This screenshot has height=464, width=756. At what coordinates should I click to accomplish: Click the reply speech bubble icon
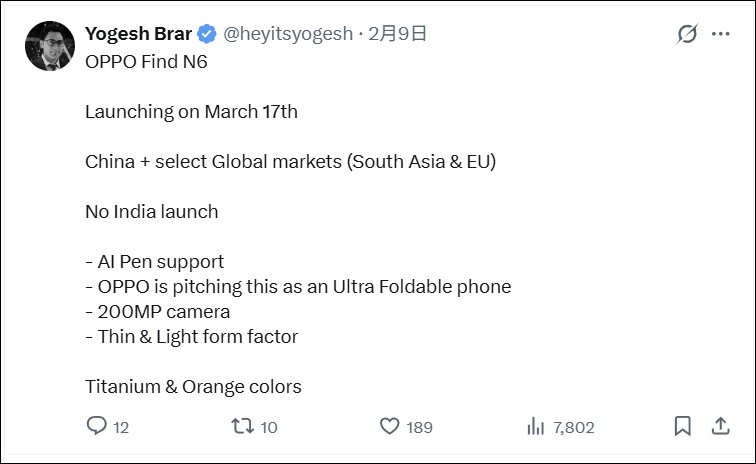point(96,427)
